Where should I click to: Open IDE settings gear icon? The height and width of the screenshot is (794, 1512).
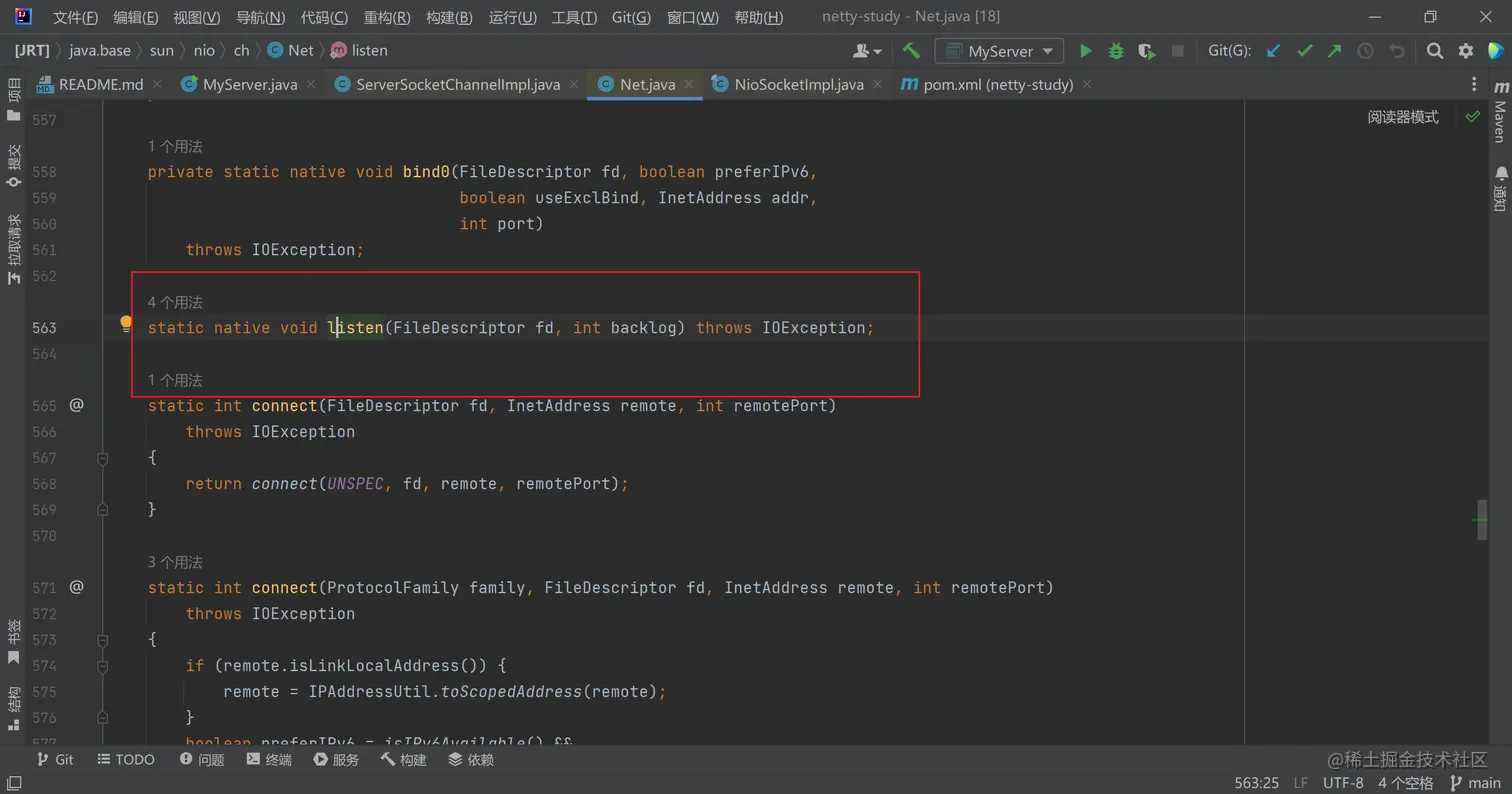point(1465,51)
